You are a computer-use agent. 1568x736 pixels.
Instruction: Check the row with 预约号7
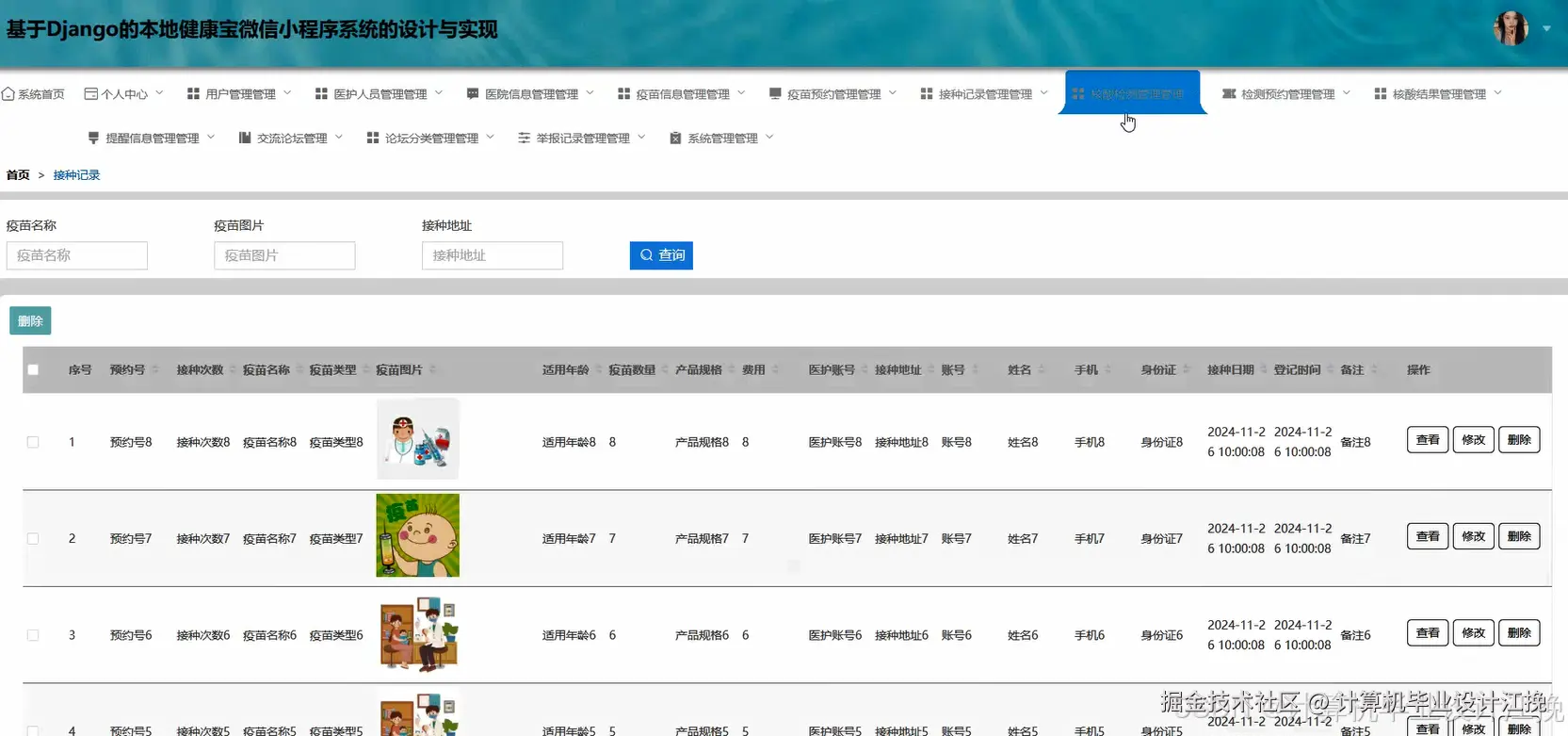point(33,538)
